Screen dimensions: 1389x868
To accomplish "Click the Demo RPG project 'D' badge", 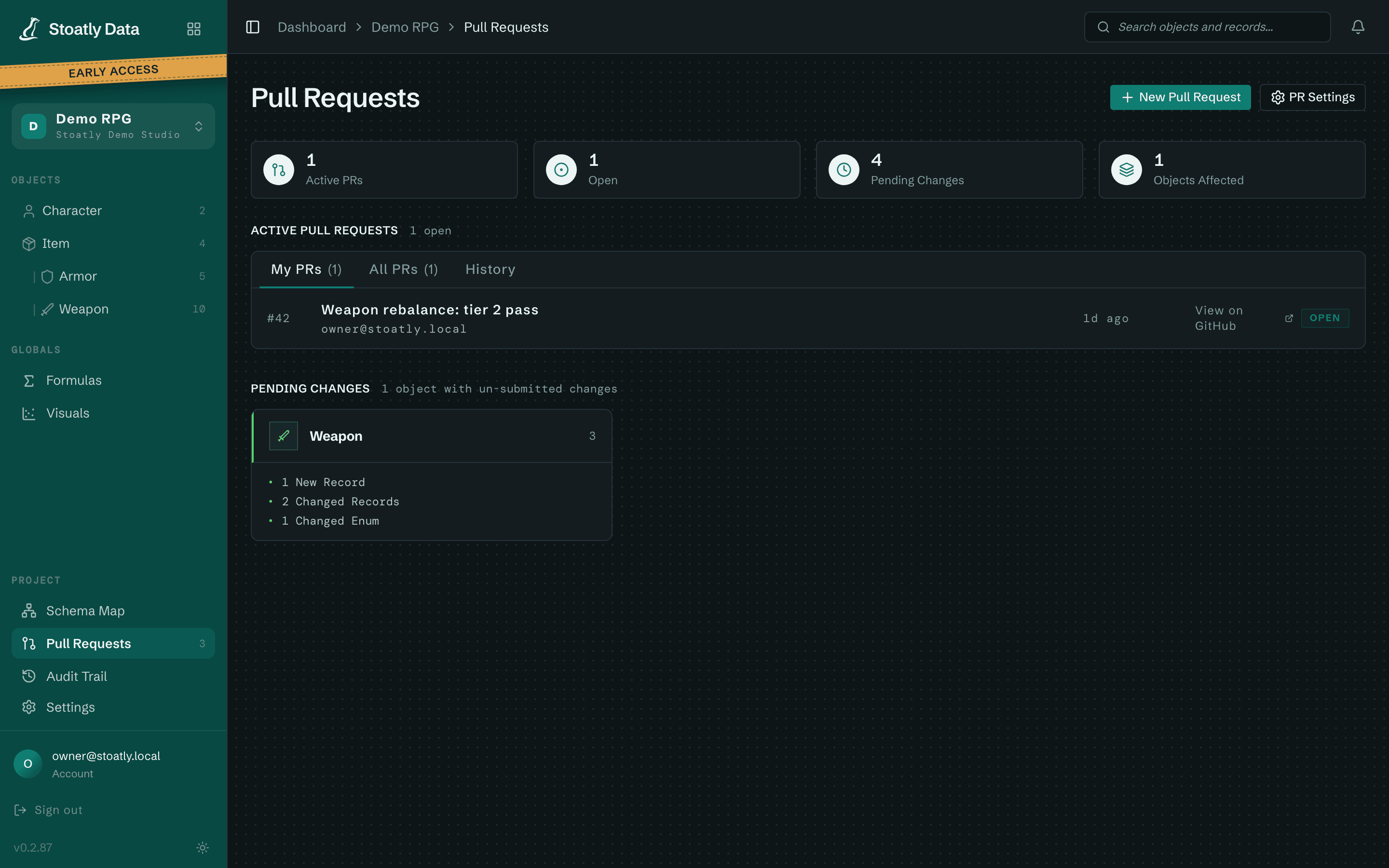I will pos(33,126).
